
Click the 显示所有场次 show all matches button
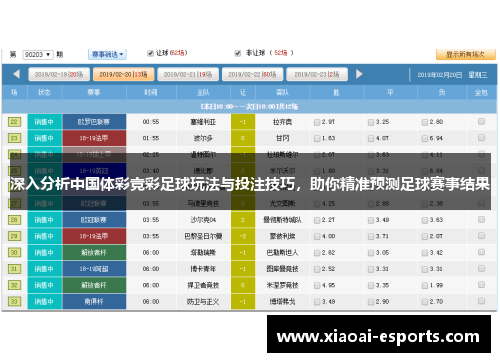[466, 54]
